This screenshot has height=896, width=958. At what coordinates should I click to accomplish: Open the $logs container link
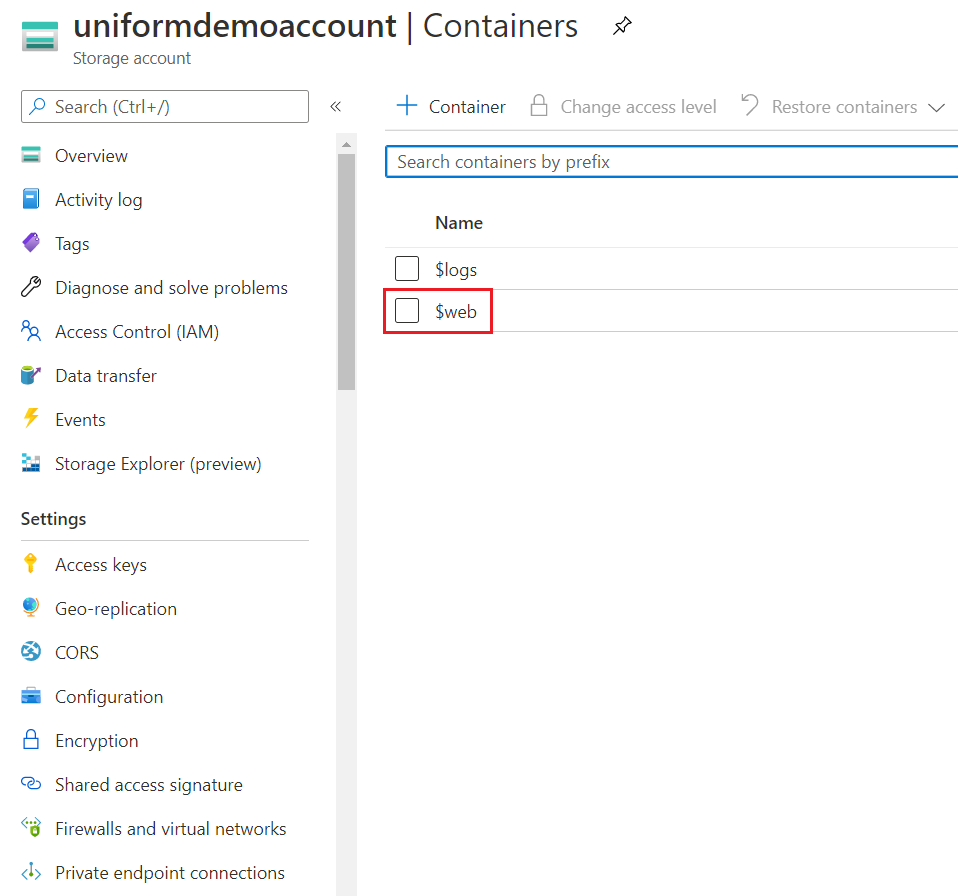456,269
